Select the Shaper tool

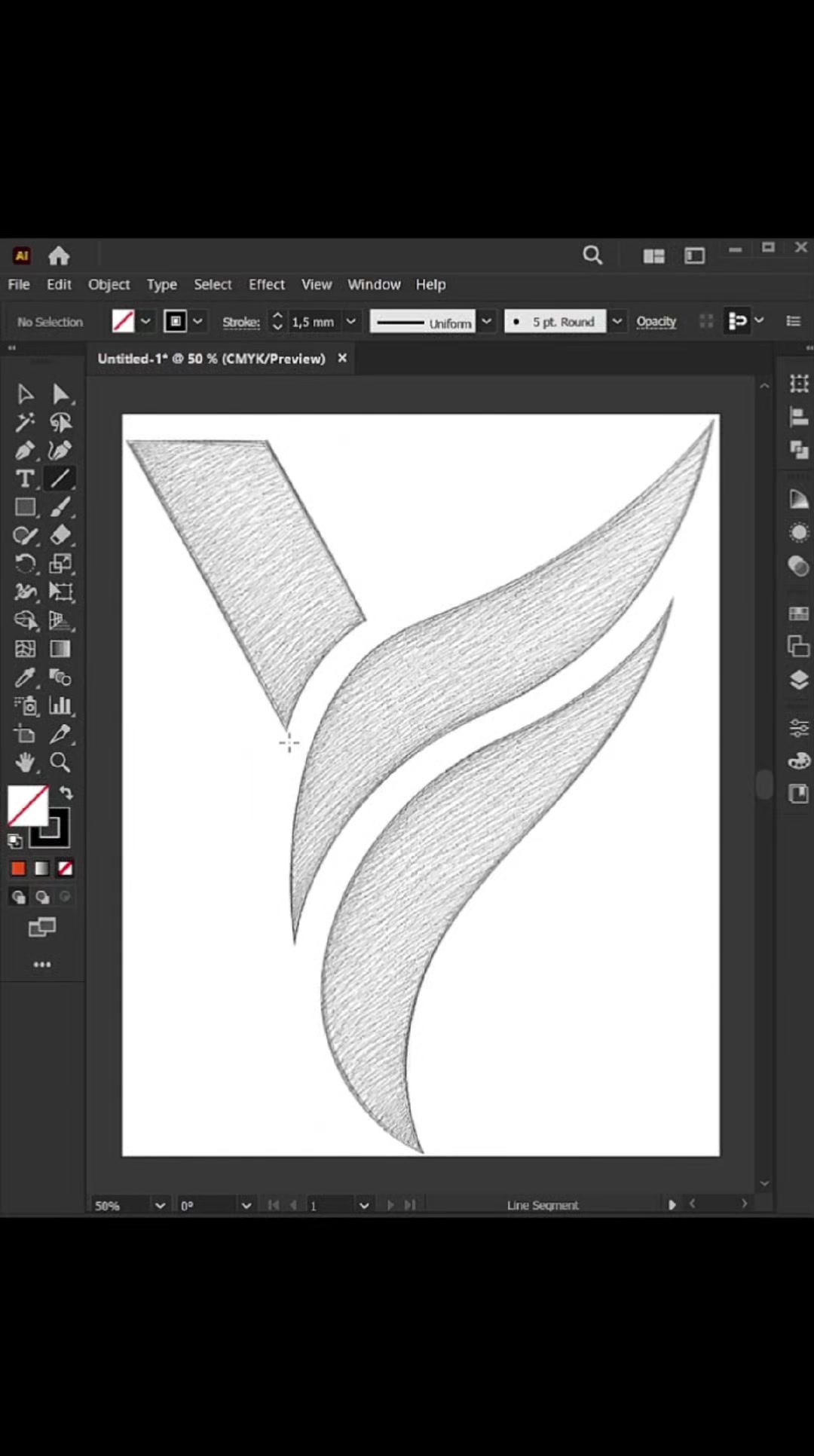[x=25, y=536]
